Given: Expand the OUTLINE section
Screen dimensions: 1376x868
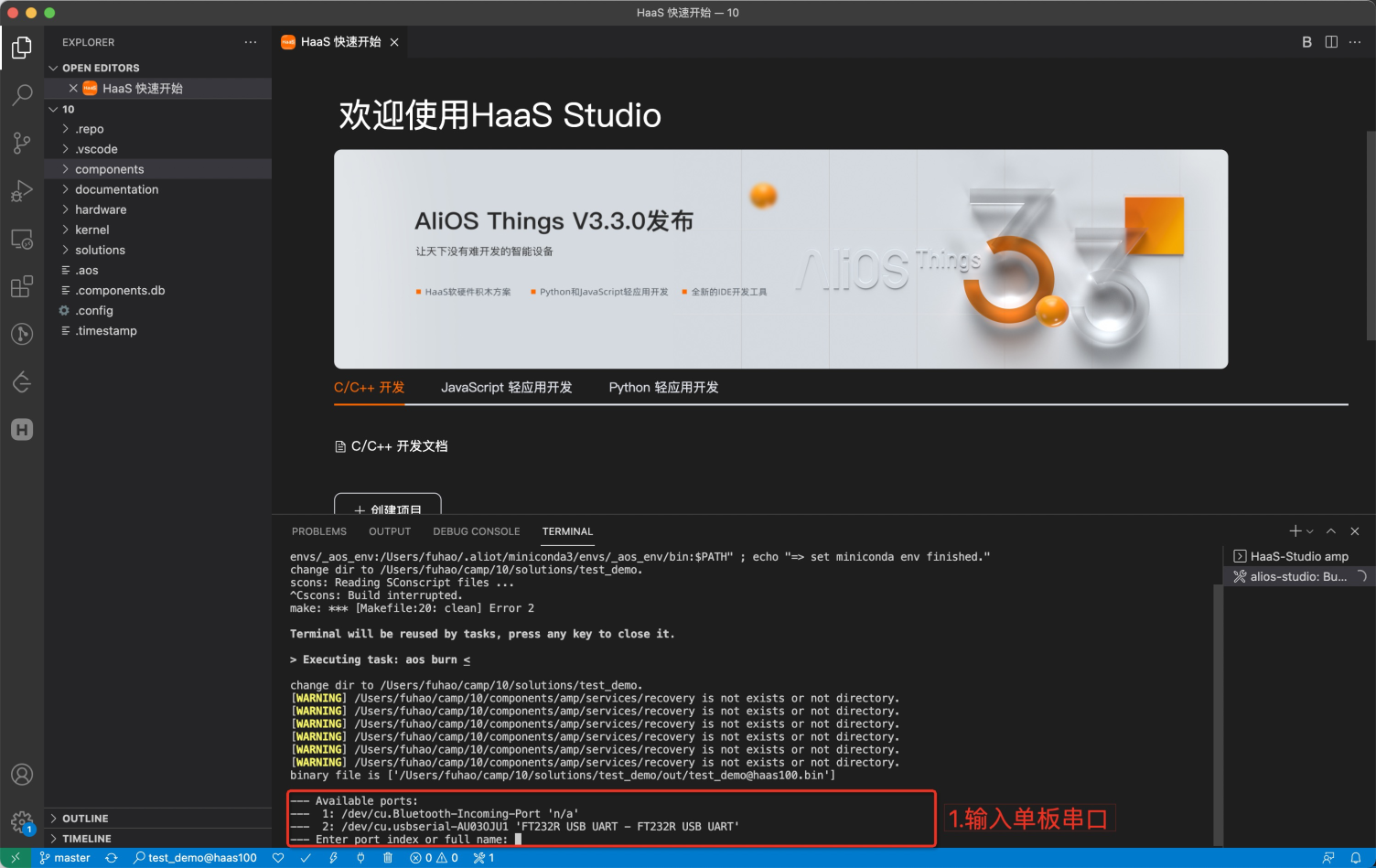Looking at the screenshot, I should tap(157, 819).
